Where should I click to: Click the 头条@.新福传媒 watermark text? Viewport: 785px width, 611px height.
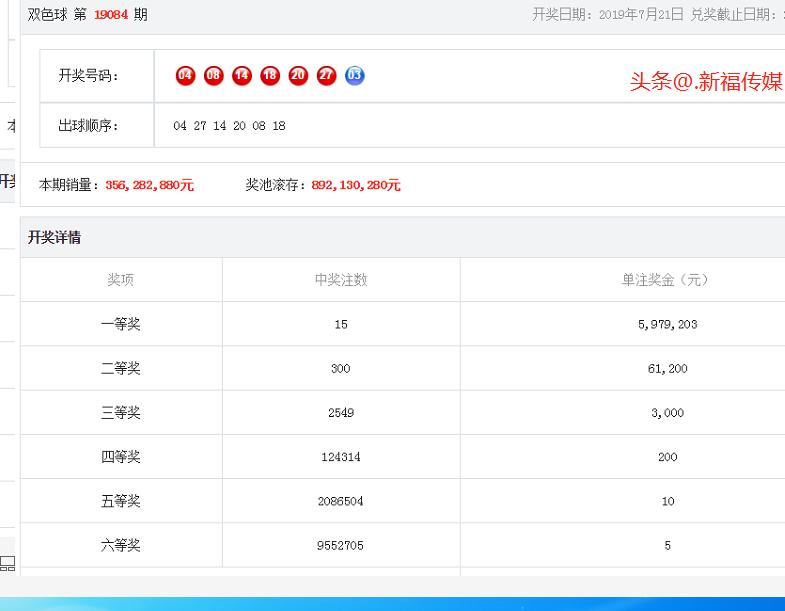coord(705,82)
